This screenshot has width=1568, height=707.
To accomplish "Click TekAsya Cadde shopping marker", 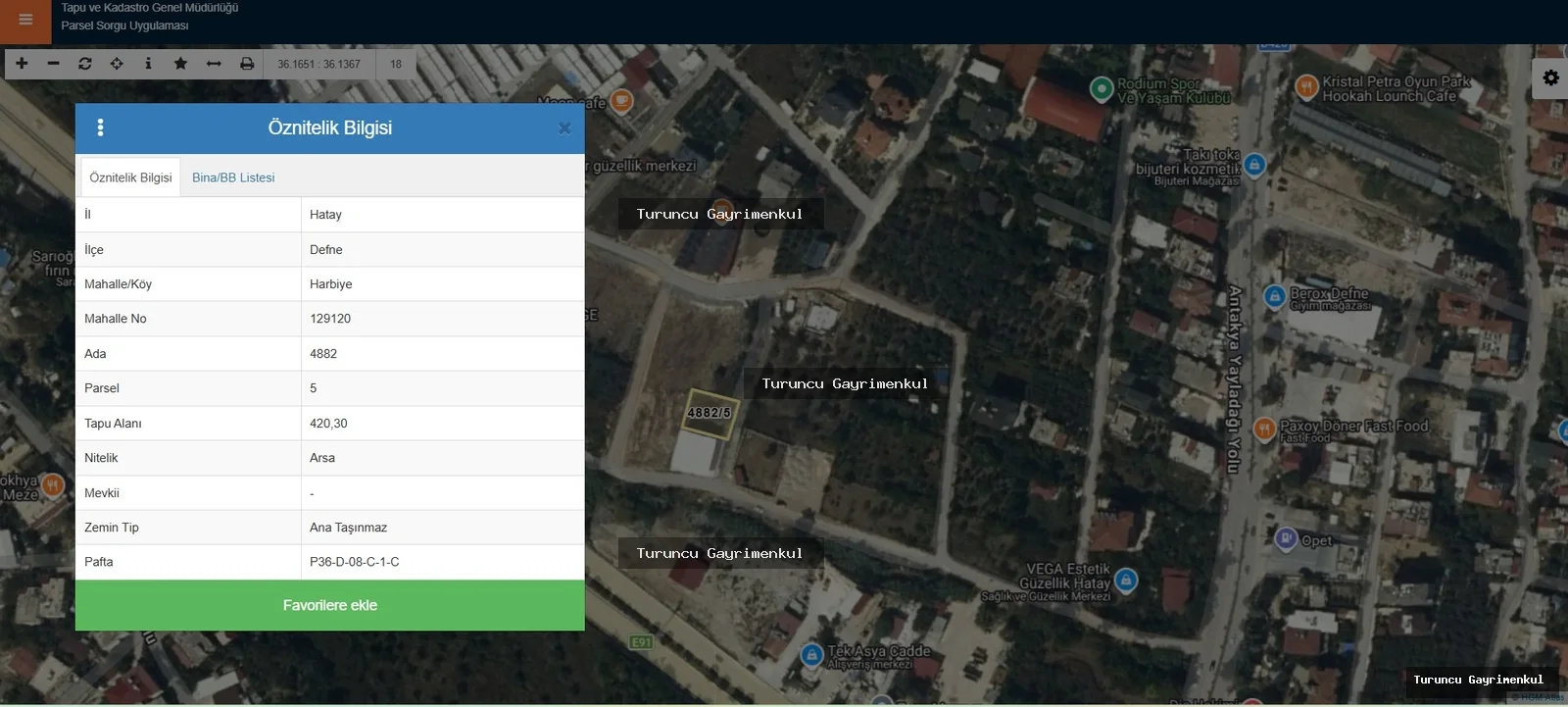I will click(x=811, y=655).
